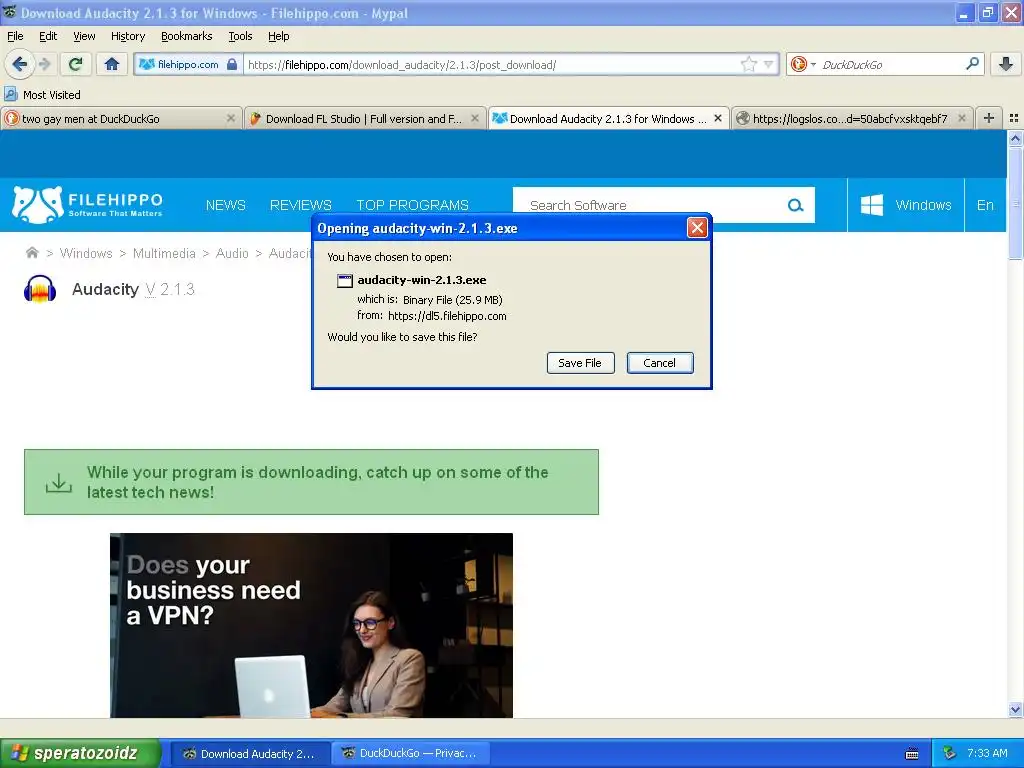Click the page scrollbar down arrow

point(1015,709)
